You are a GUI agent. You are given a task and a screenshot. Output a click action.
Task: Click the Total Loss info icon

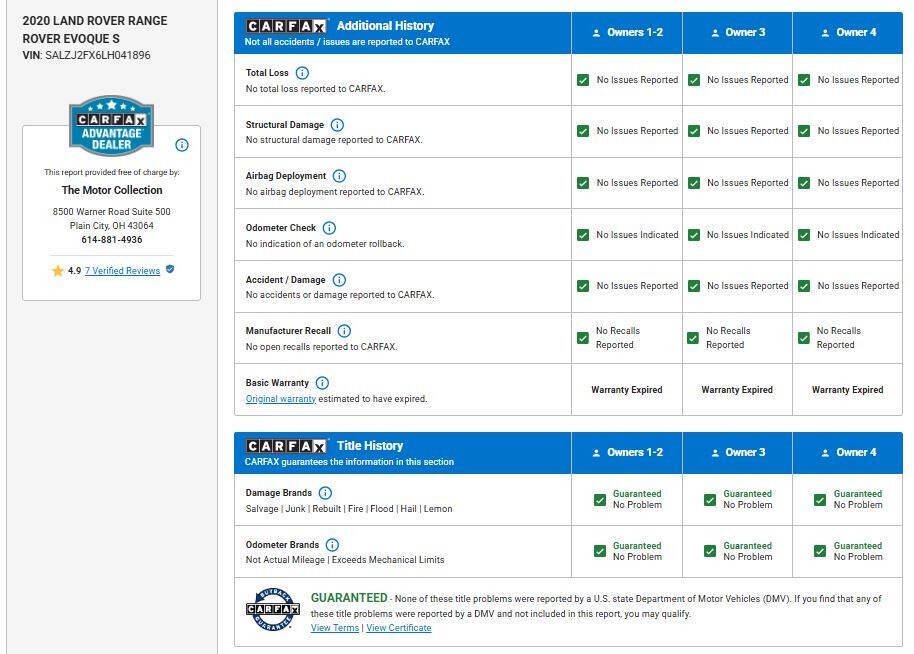(x=302, y=73)
